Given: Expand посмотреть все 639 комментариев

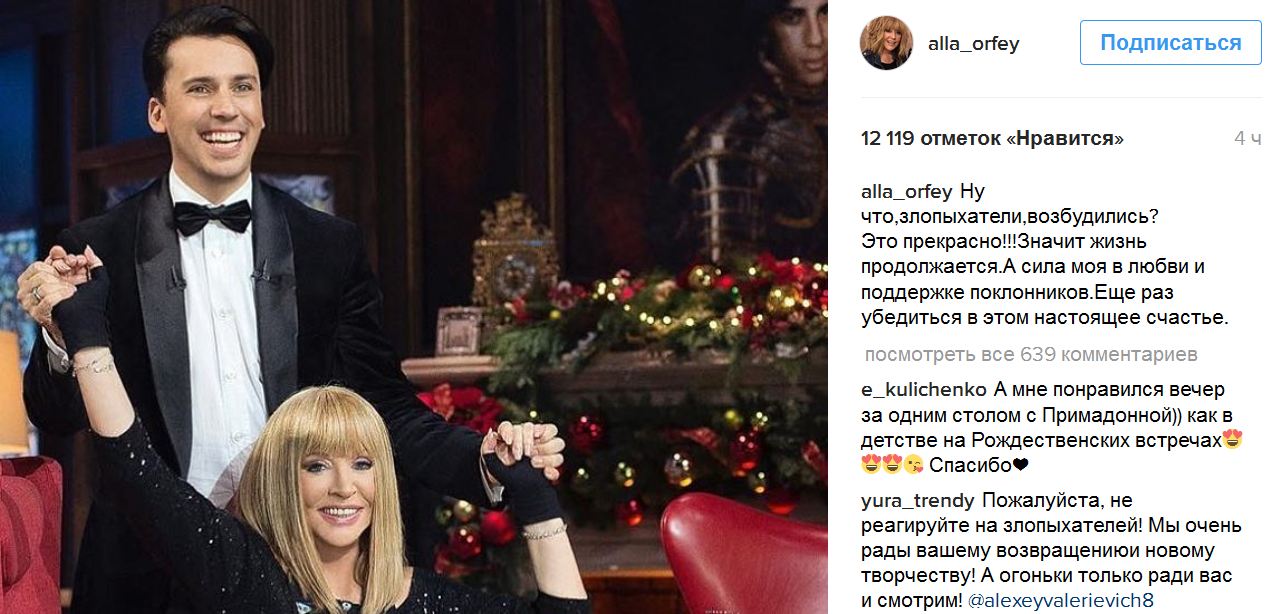Looking at the screenshot, I should (x=1030, y=354).
